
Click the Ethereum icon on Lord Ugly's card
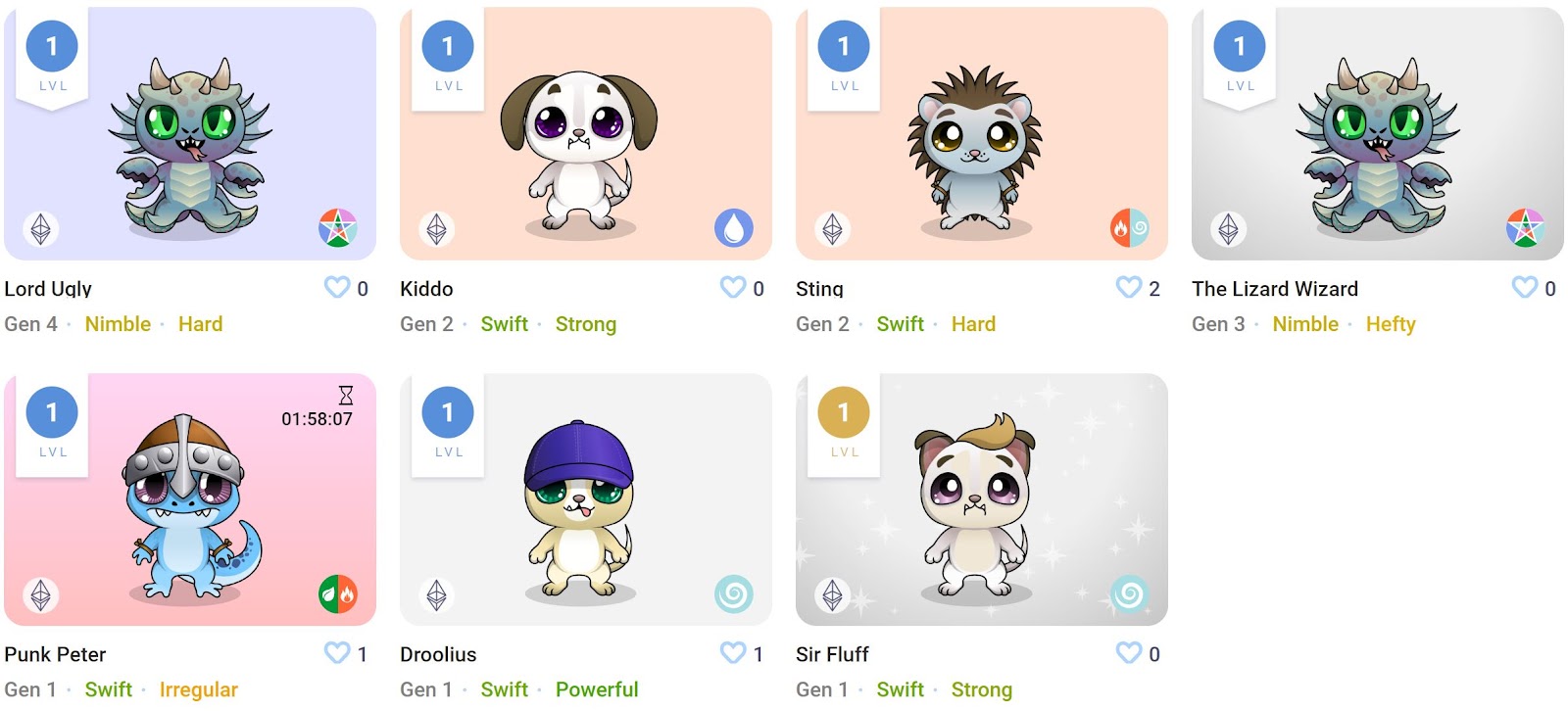coord(41,228)
